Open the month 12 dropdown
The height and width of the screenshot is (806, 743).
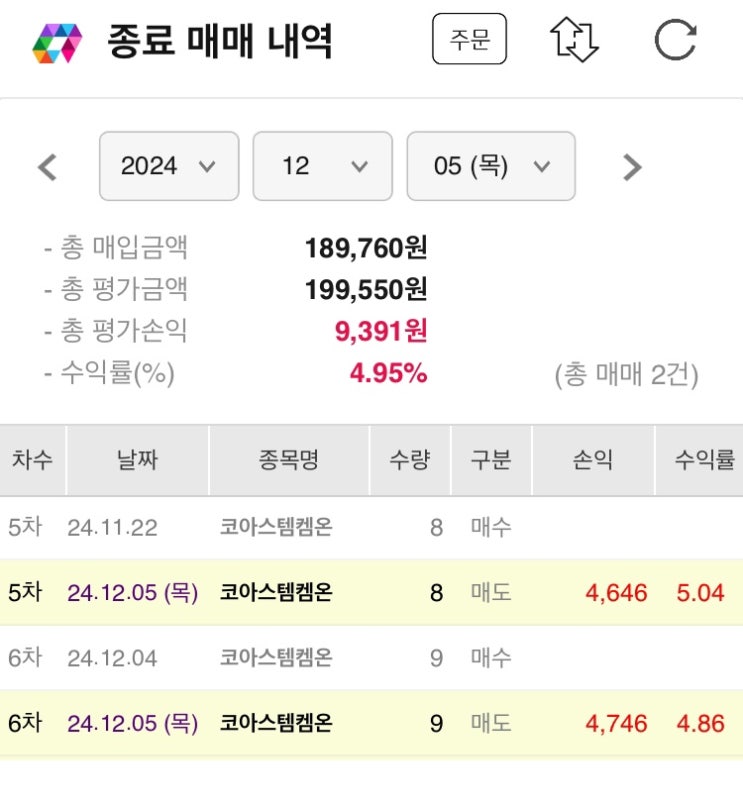point(323,166)
